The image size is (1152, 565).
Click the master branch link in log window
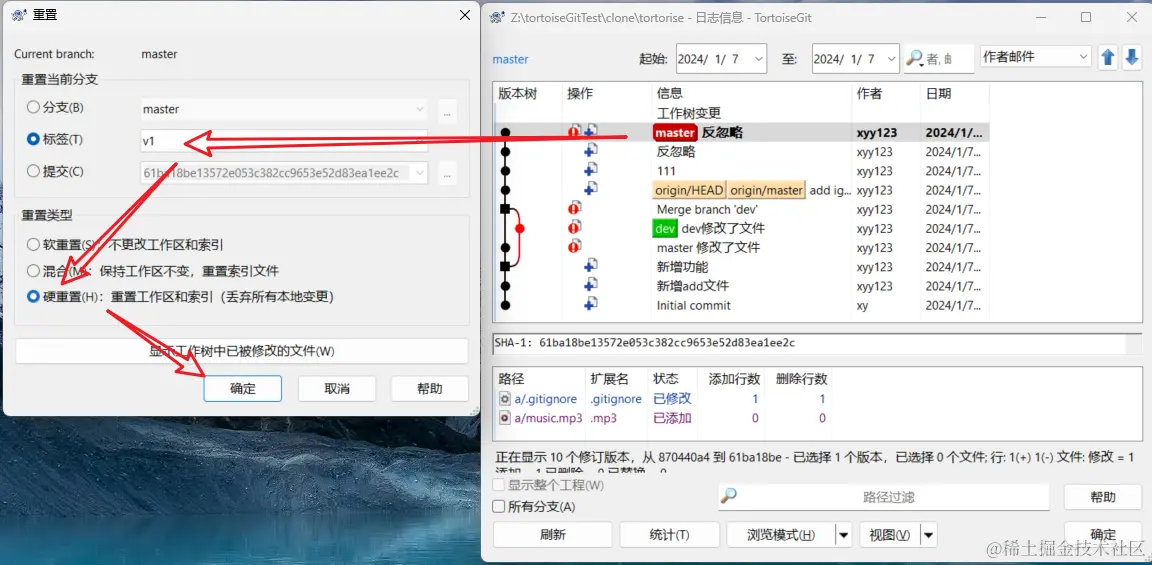pyautogui.click(x=510, y=60)
